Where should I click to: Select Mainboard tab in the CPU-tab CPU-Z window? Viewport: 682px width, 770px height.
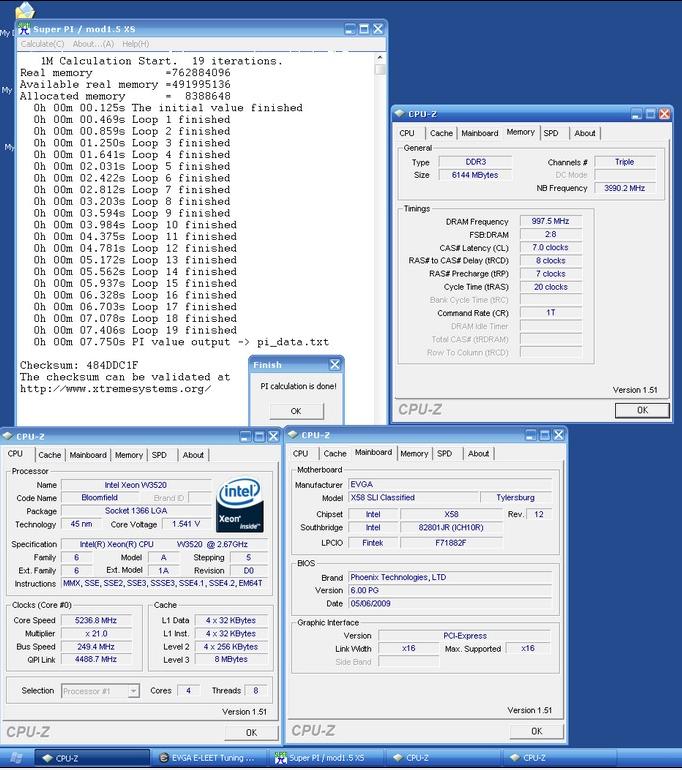pyautogui.click(x=88, y=455)
